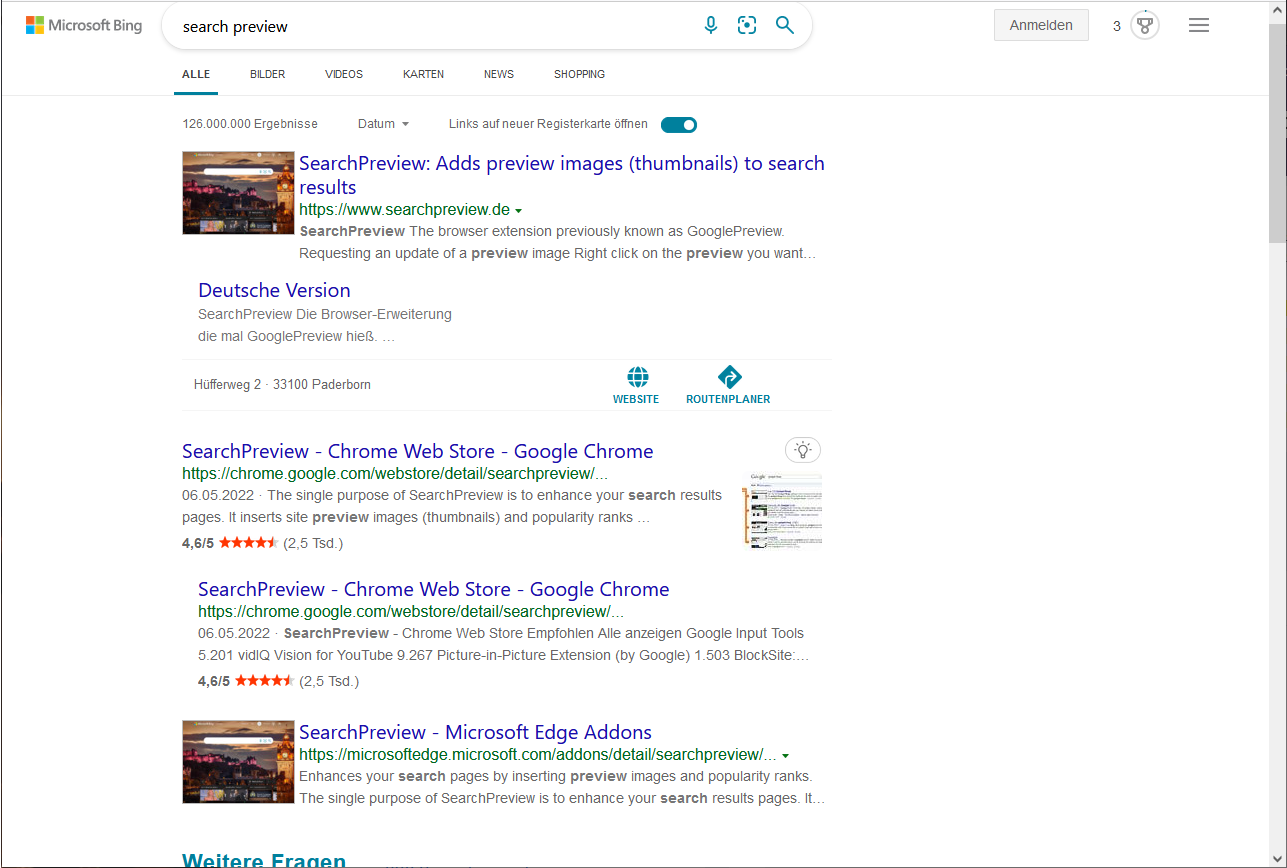Click the lightbulb insight icon
Viewport: 1287px width, 868px height.
pyautogui.click(x=803, y=450)
